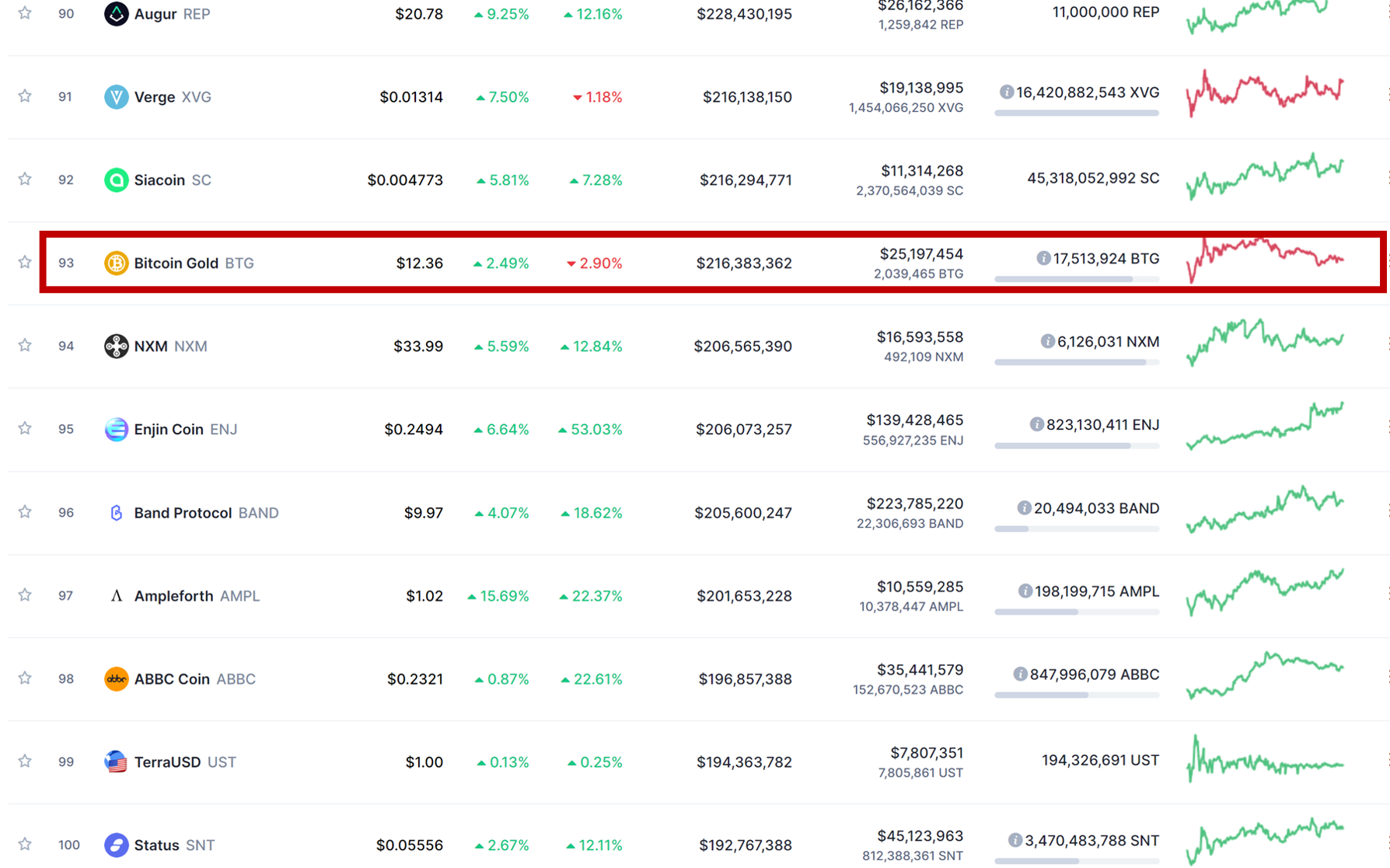Click the Enjin Coin logo
The width and height of the screenshot is (1390, 868).
click(x=116, y=429)
